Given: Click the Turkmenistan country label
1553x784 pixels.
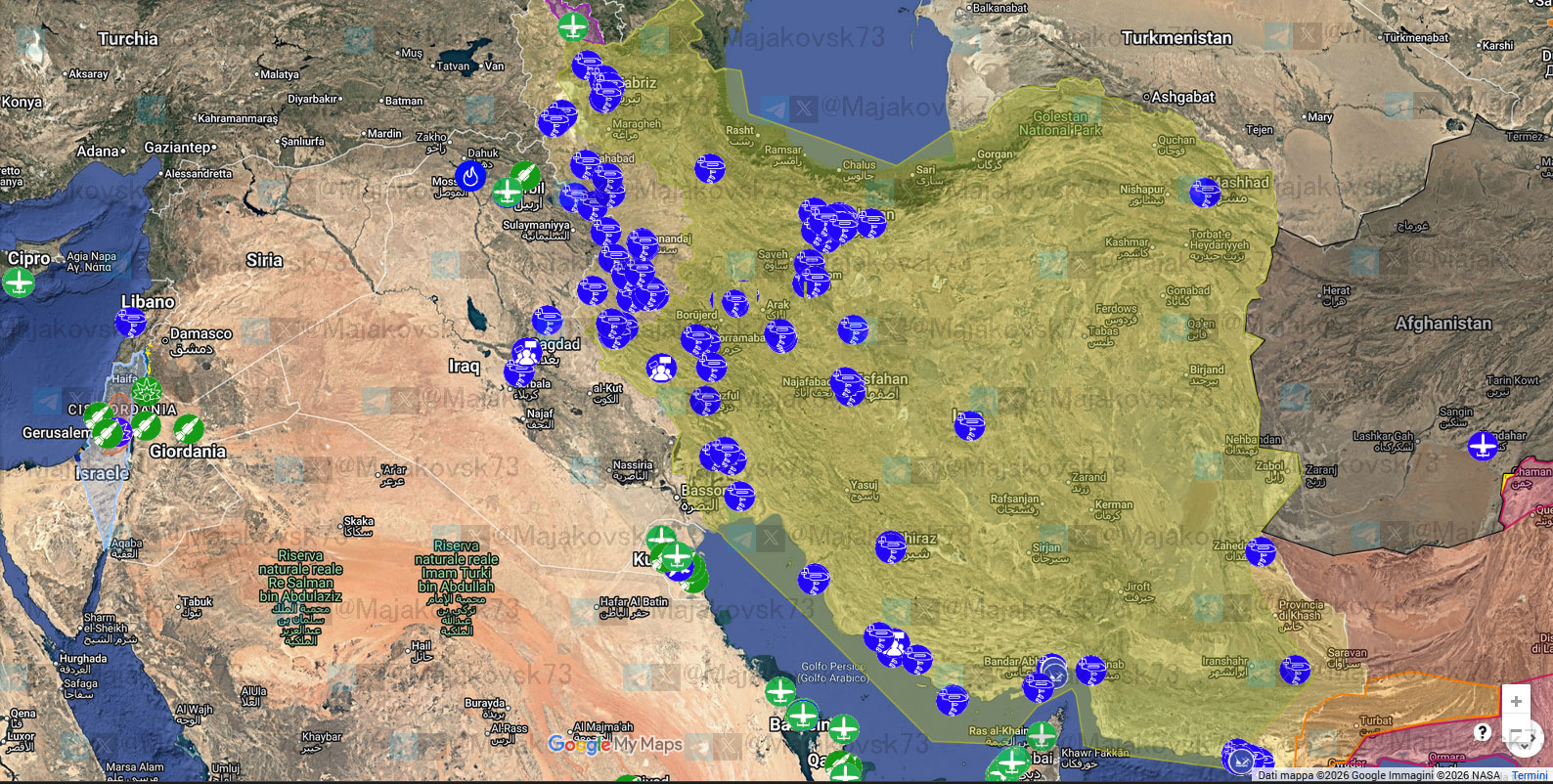Looking at the screenshot, I should [x=1176, y=38].
